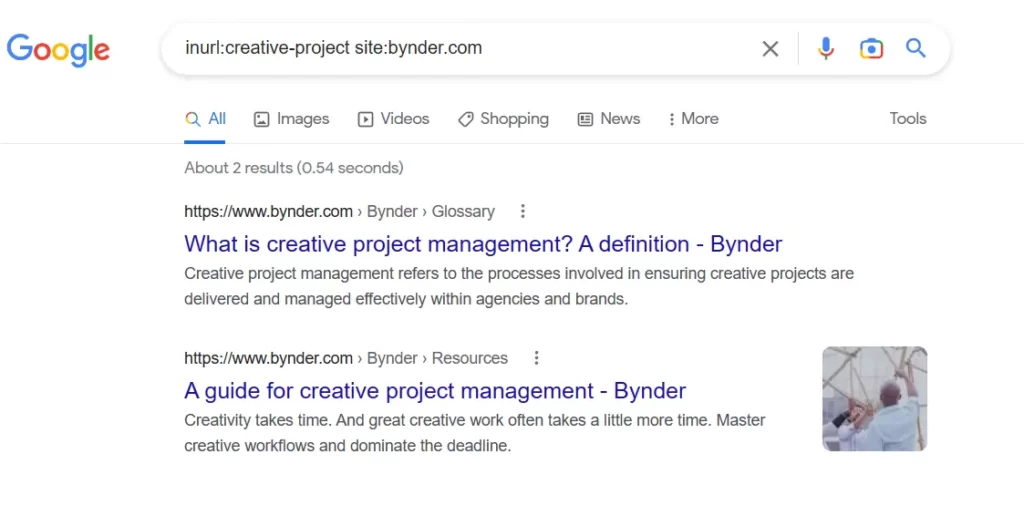Viewport: 1024px width, 526px height.
Task: Open 'What is creative project management?' result
Action: pyautogui.click(x=483, y=244)
